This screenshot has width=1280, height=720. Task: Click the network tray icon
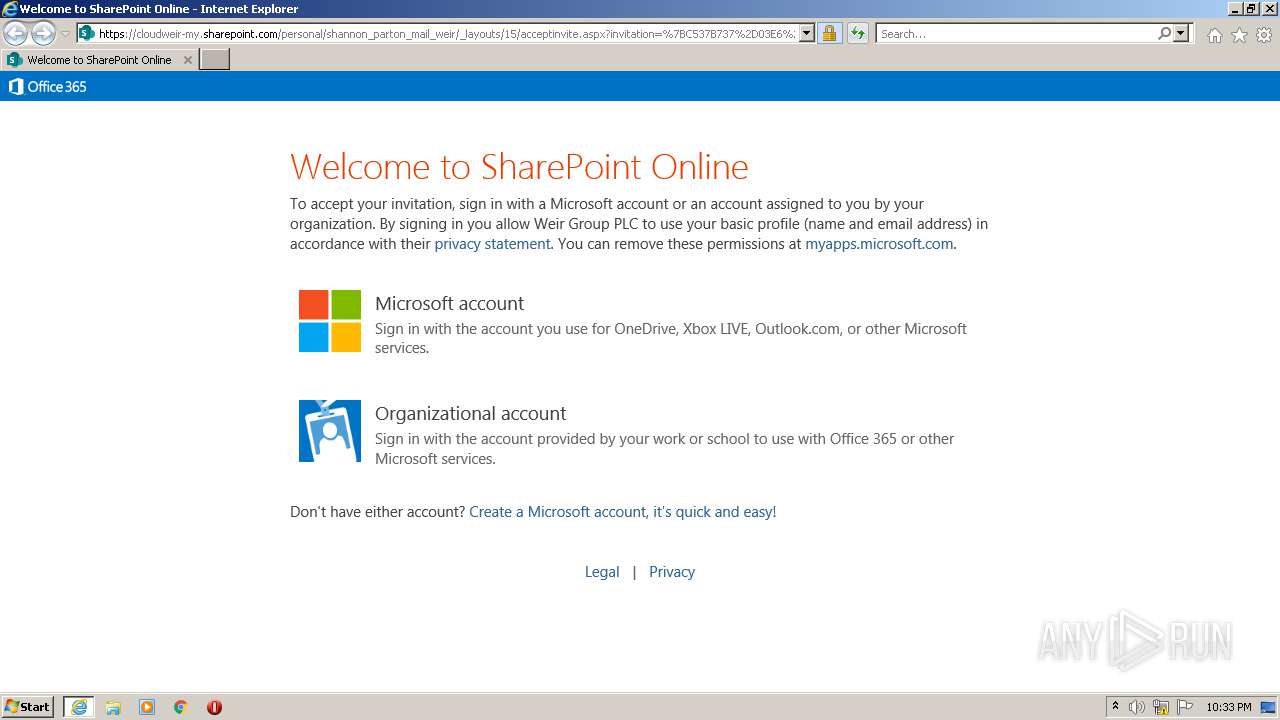[x=1161, y=707]
